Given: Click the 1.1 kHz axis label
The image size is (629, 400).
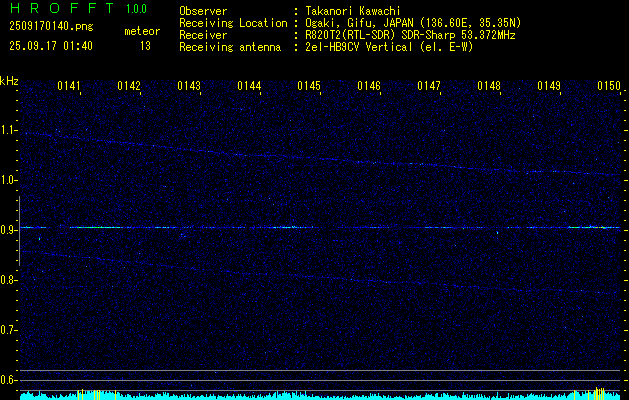Looking at the screenshot, I should pos(9,130).
